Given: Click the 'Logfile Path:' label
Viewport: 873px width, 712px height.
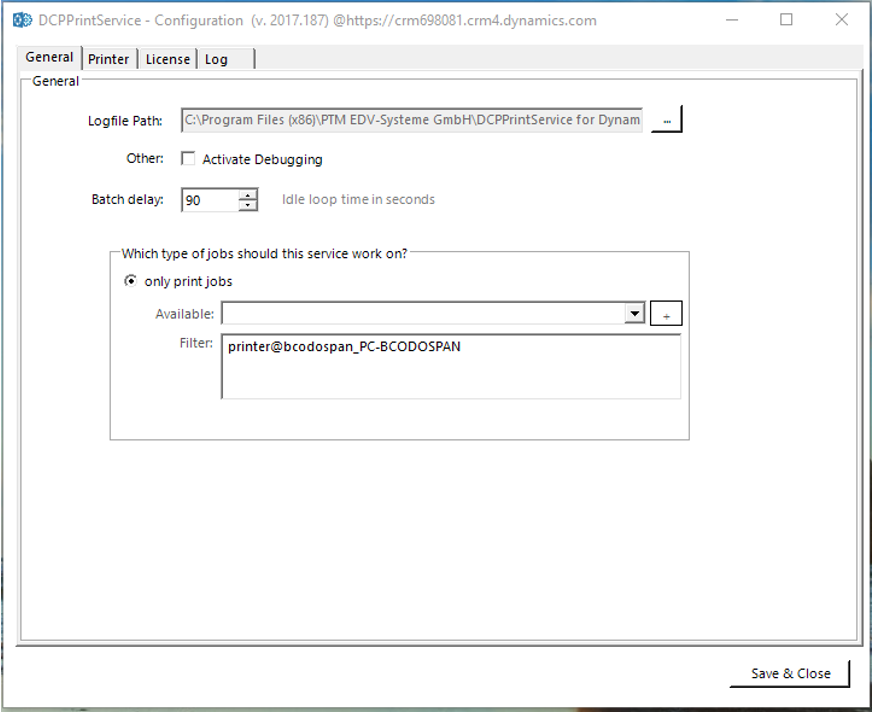Looking at the screenshot, I should [125, 121].
